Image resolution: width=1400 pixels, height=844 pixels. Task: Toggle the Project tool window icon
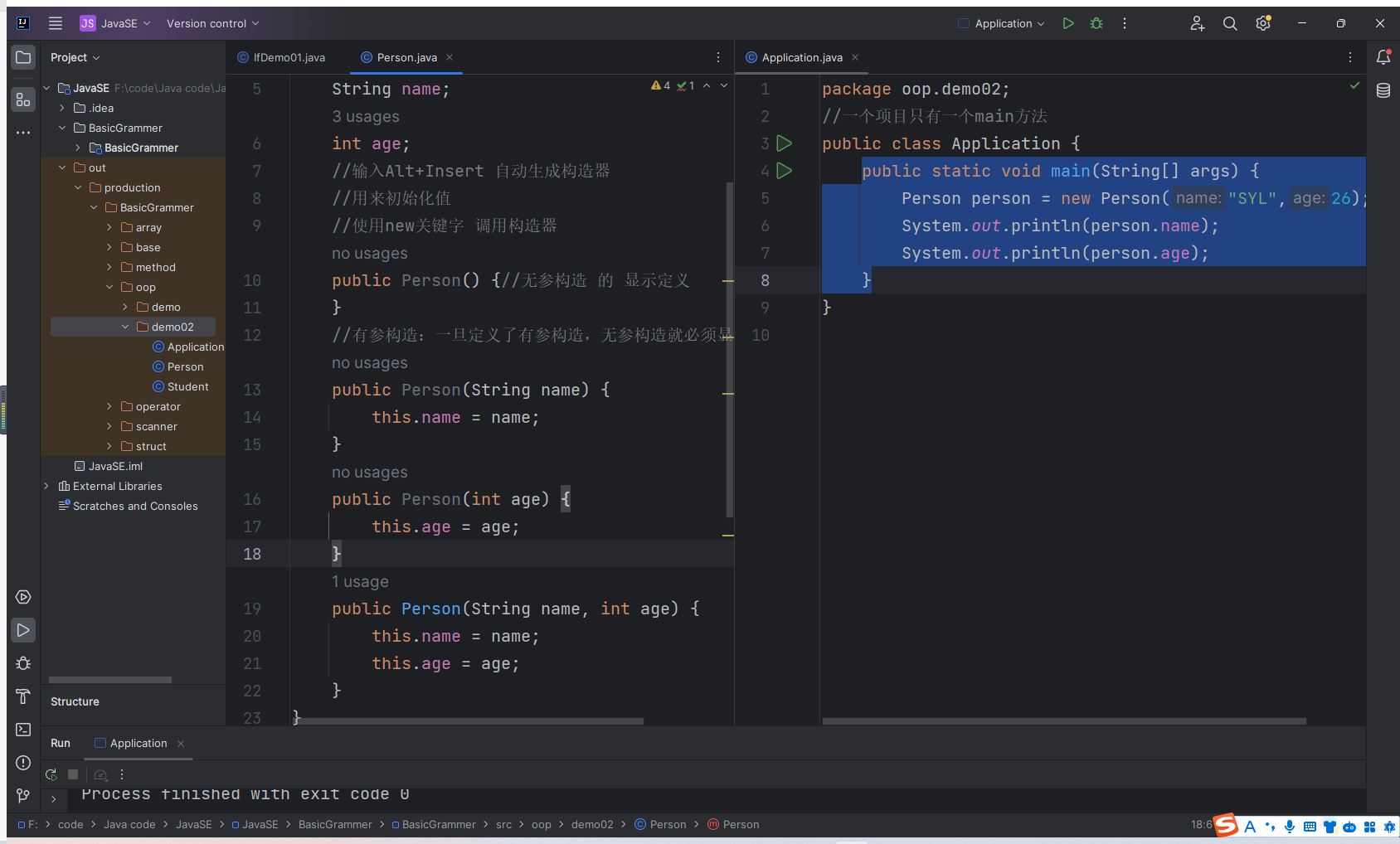[23, 57]
